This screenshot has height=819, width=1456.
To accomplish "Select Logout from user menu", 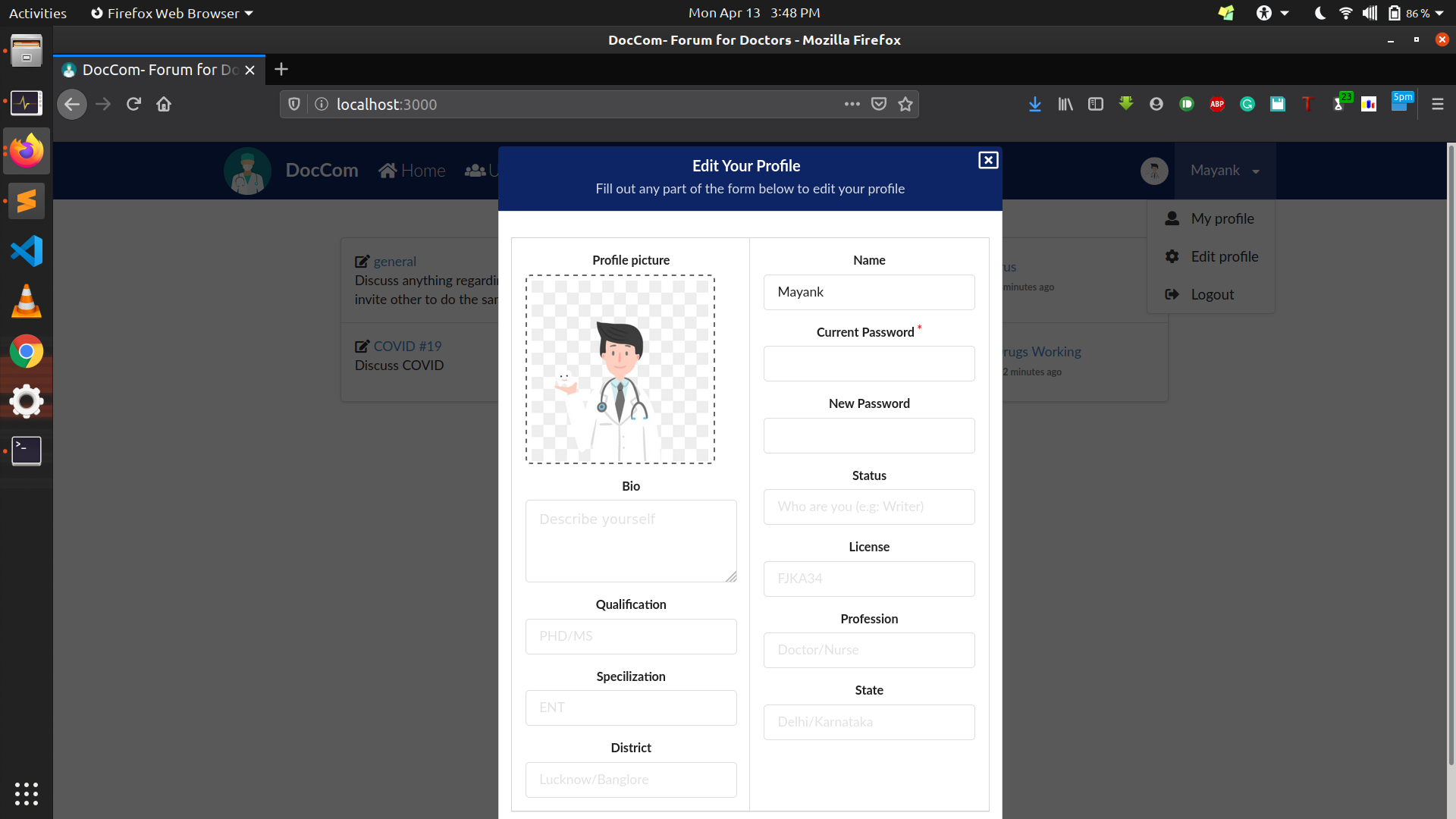I will (1212, 294).
